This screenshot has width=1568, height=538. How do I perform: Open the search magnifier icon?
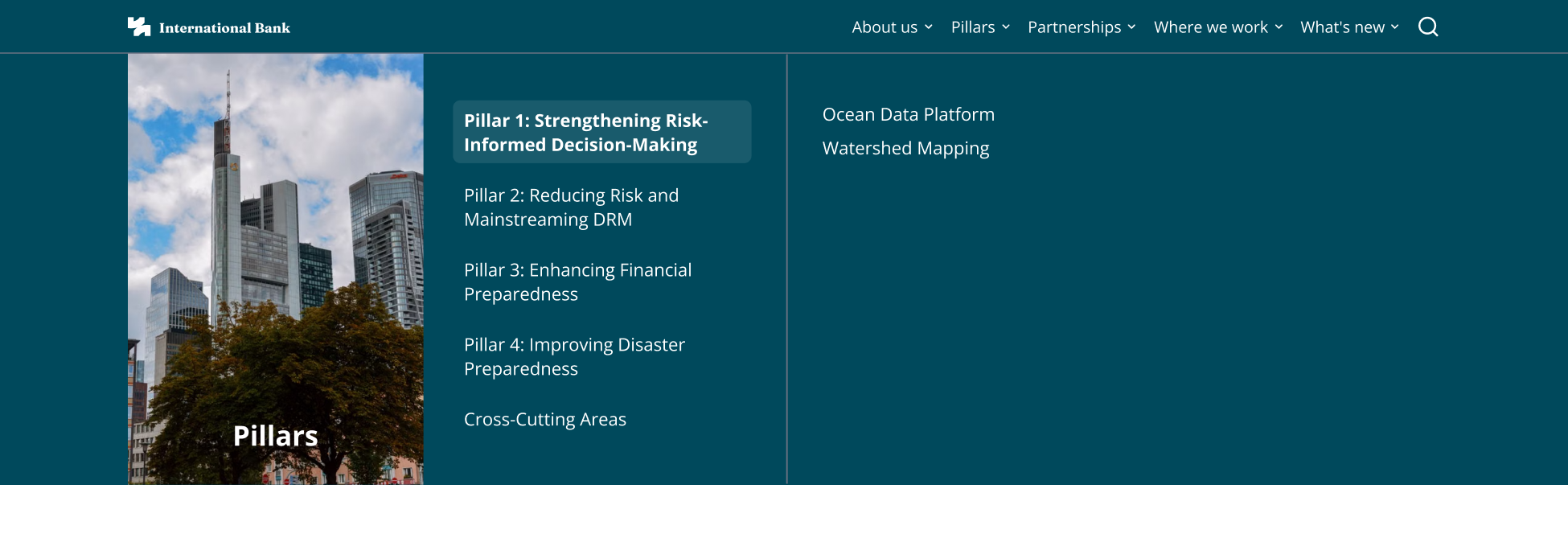(x=1428, y=27)
